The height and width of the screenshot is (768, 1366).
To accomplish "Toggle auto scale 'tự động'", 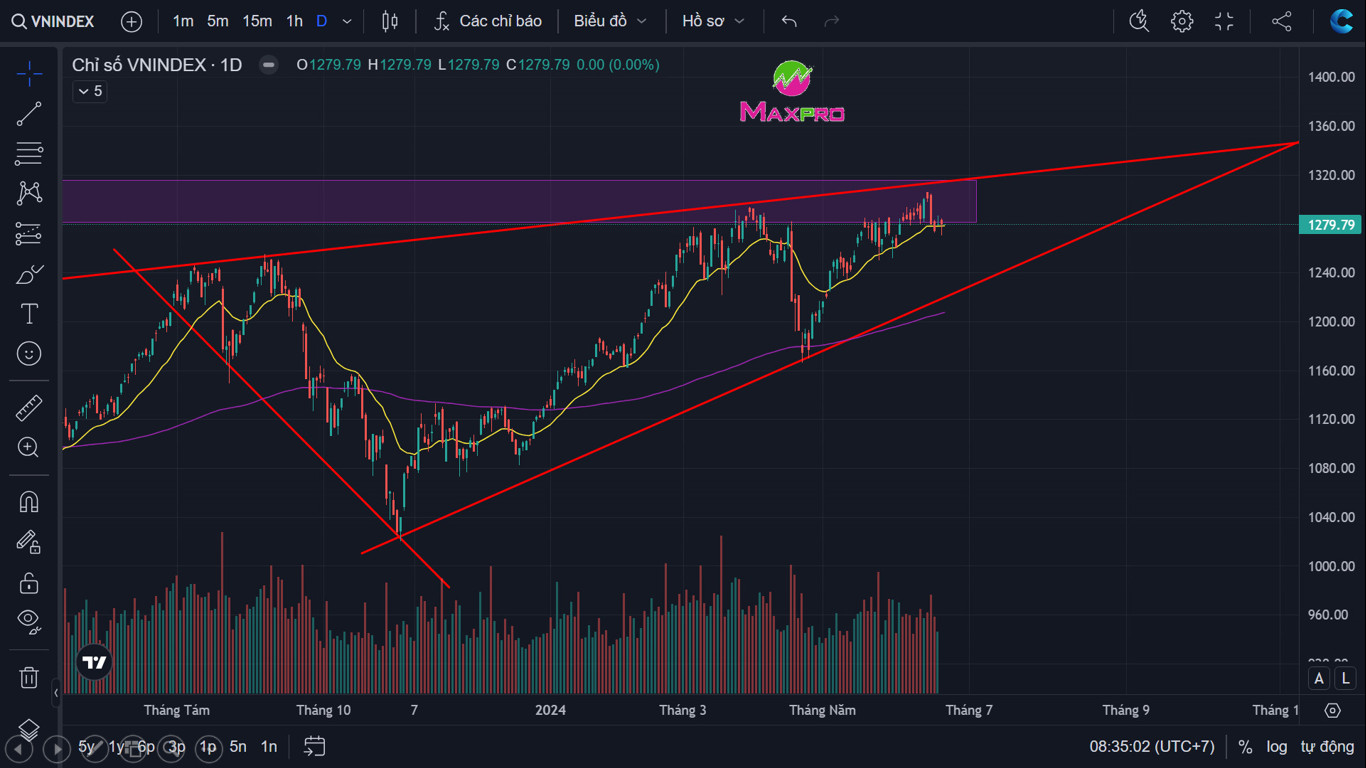I will (x=1327, y=746).
